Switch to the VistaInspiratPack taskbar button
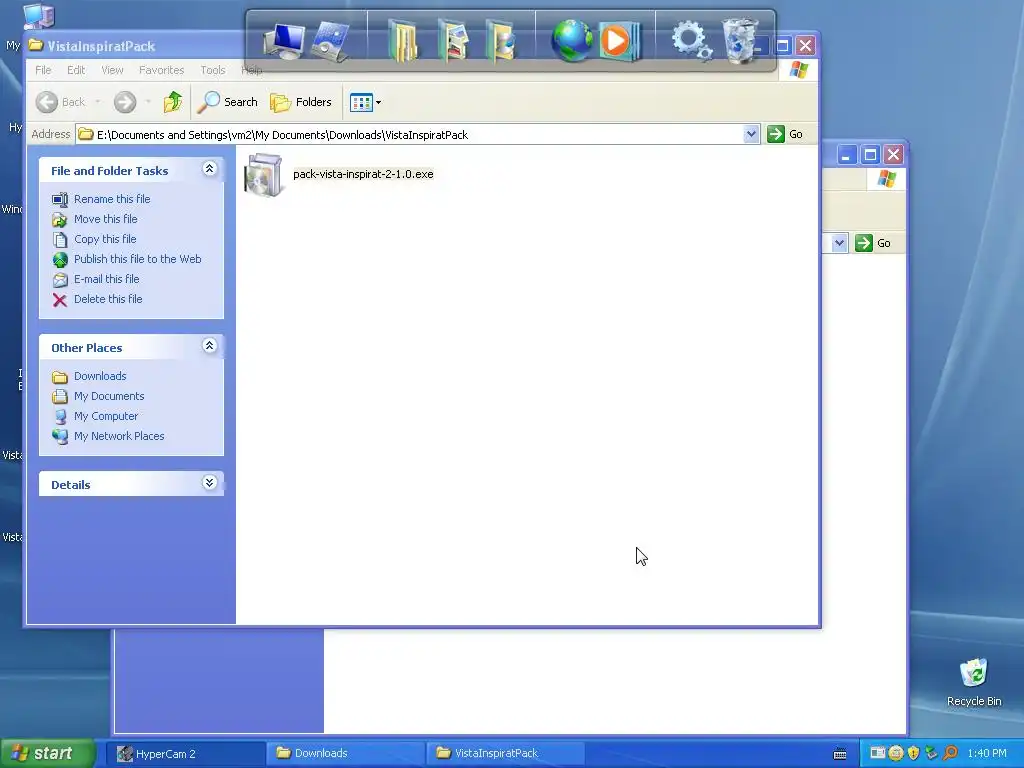 505,754
